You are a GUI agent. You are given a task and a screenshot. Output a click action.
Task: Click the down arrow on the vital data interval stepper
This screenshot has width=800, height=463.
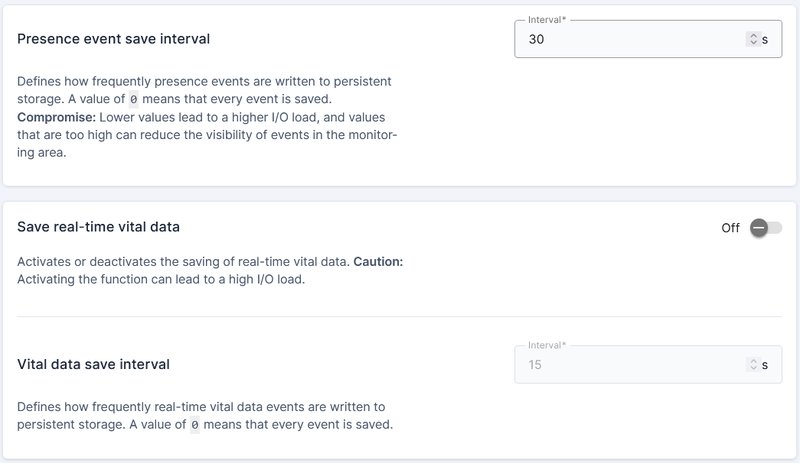pos(753,369)
